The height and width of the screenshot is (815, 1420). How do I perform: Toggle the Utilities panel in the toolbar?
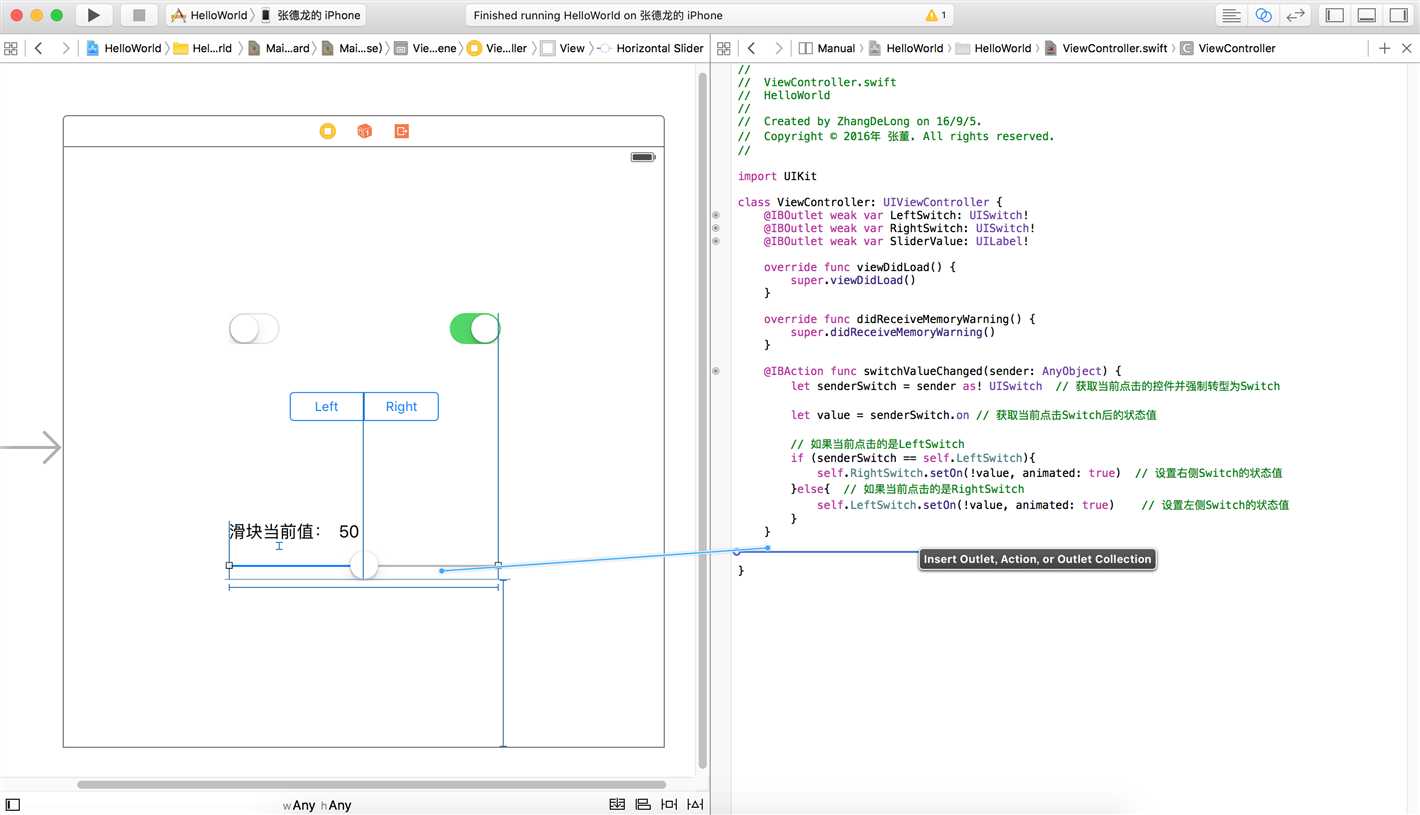click(x=1398, y=15)
